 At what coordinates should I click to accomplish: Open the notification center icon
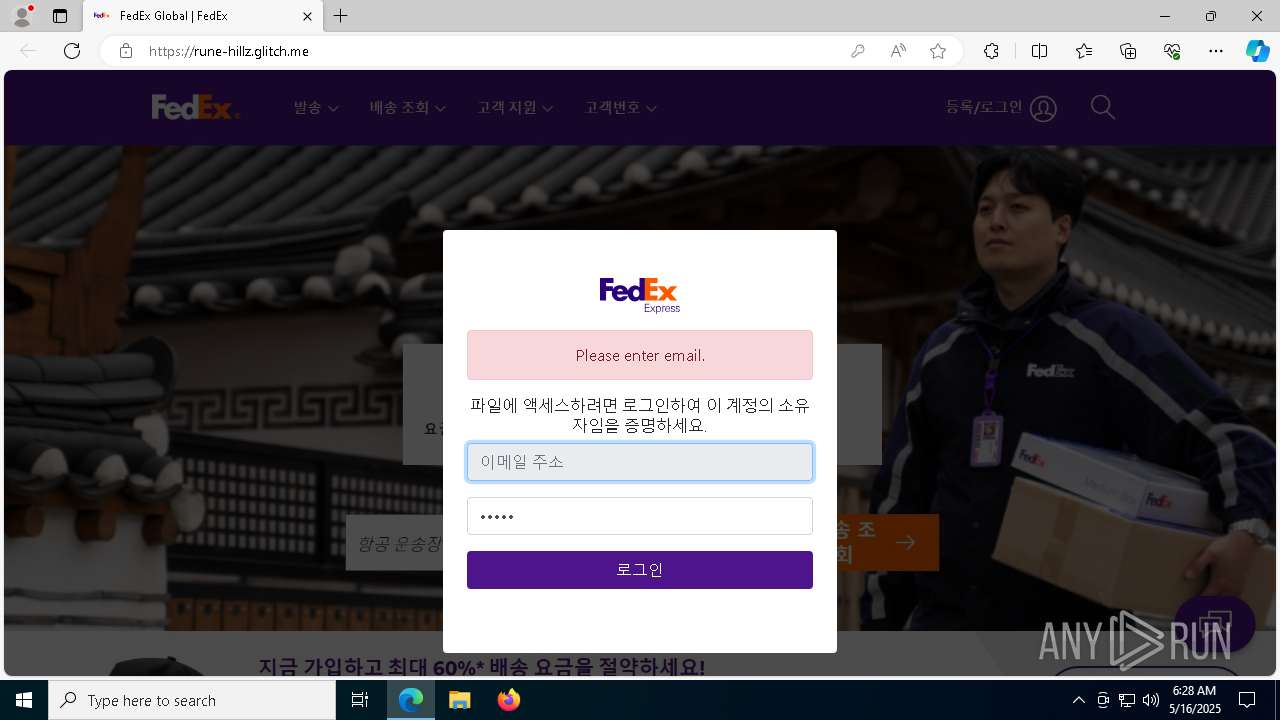pos(1247,700)
